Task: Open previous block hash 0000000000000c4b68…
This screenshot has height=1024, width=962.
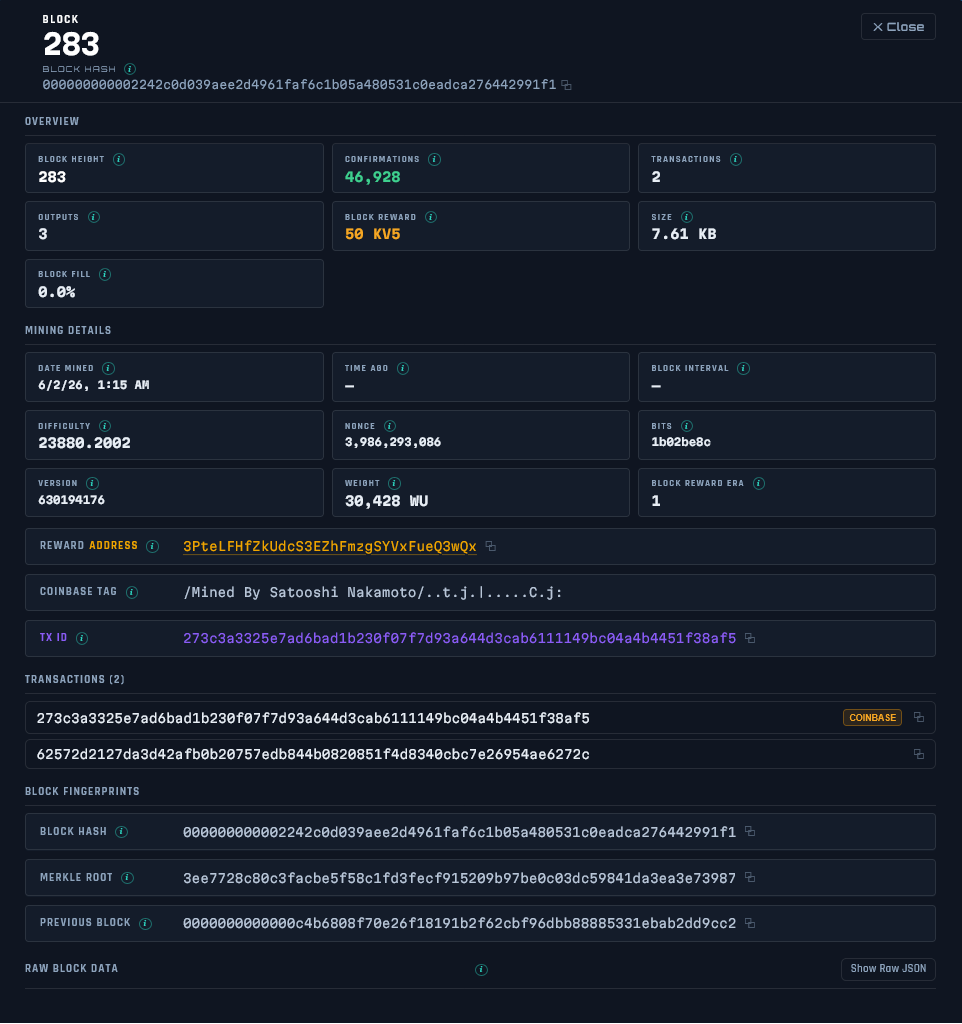Action: (x=459, y=923)
